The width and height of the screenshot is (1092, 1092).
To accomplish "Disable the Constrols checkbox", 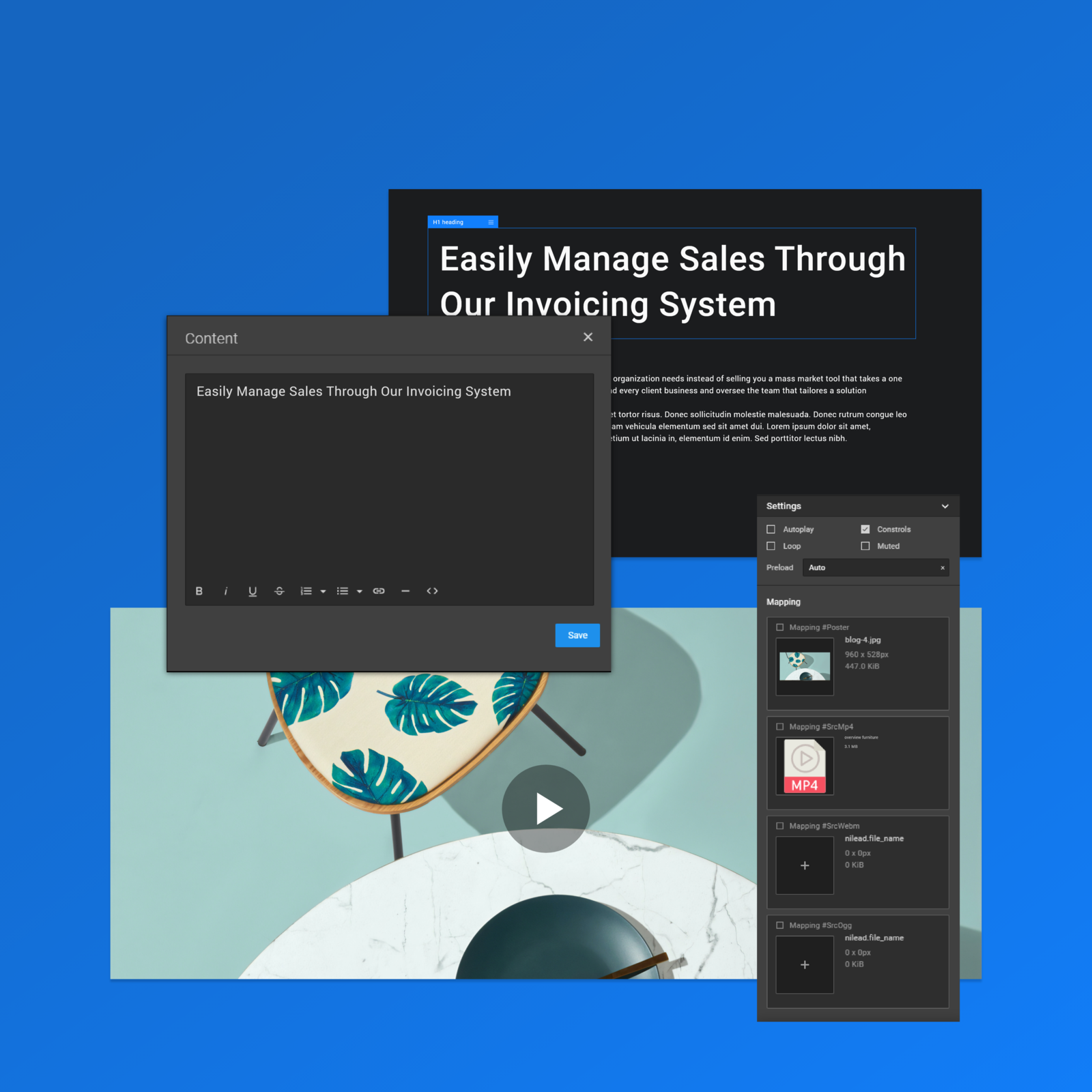I will click(x=865, y=530).
